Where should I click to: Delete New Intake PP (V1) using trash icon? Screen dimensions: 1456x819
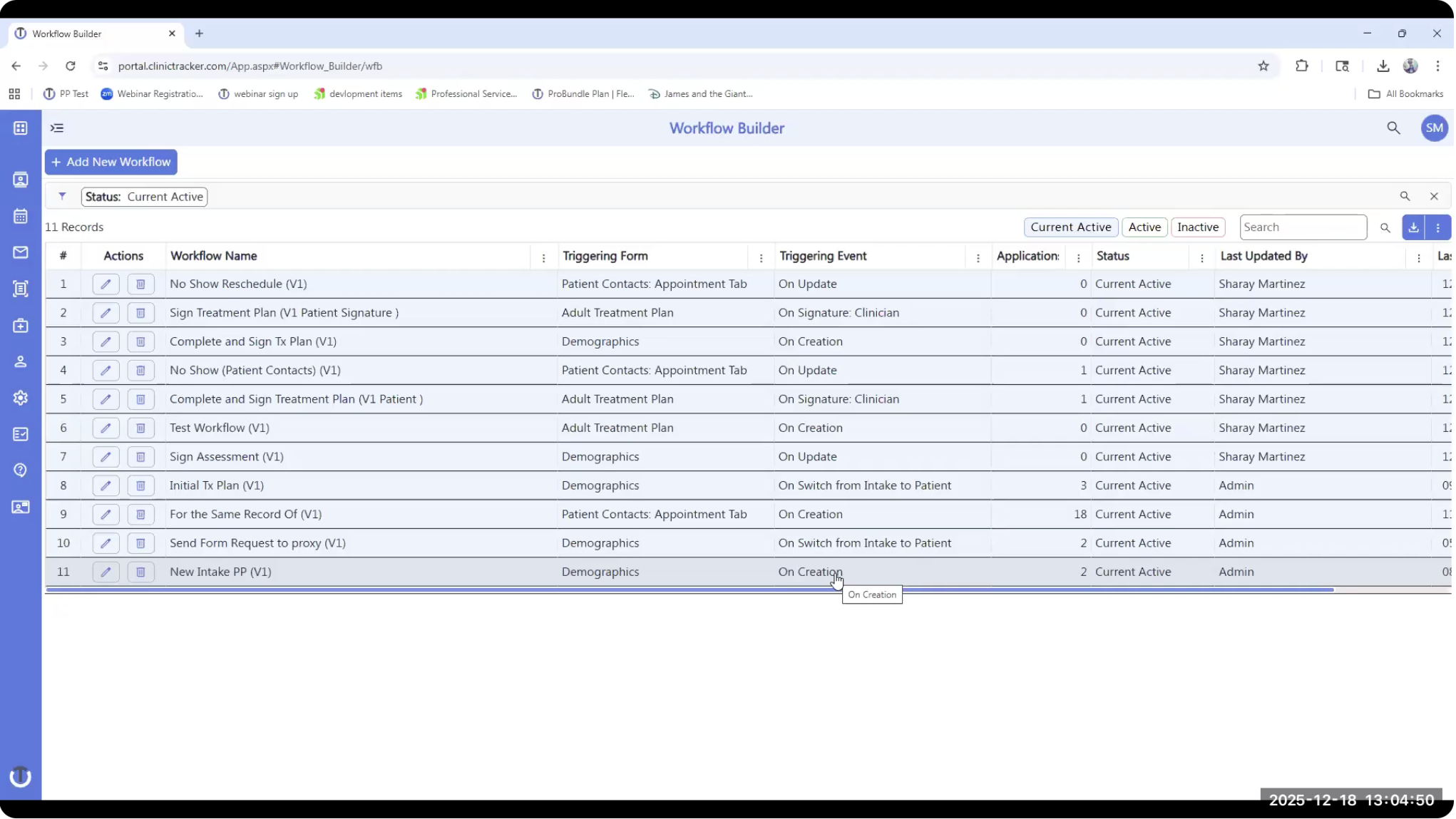coord(140,572)
